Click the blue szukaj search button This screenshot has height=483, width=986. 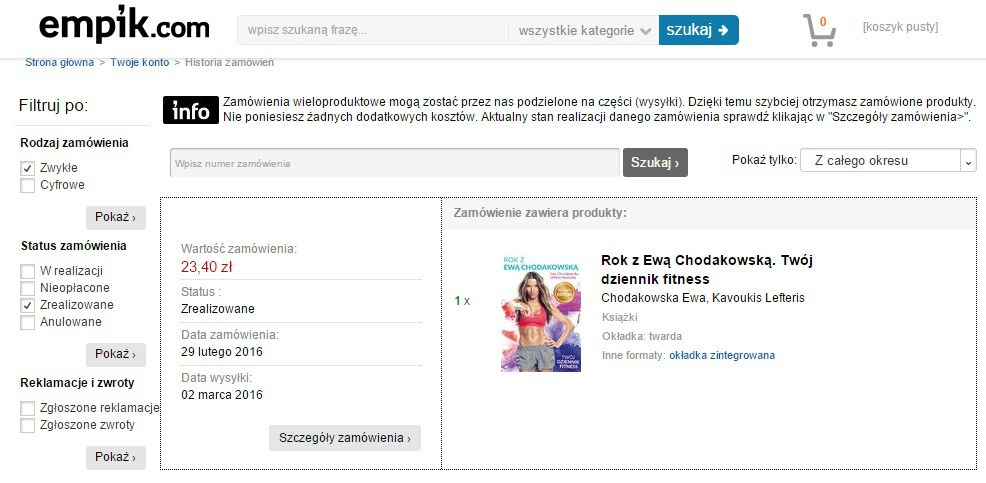pyautogui.click(x=699, y=30)
